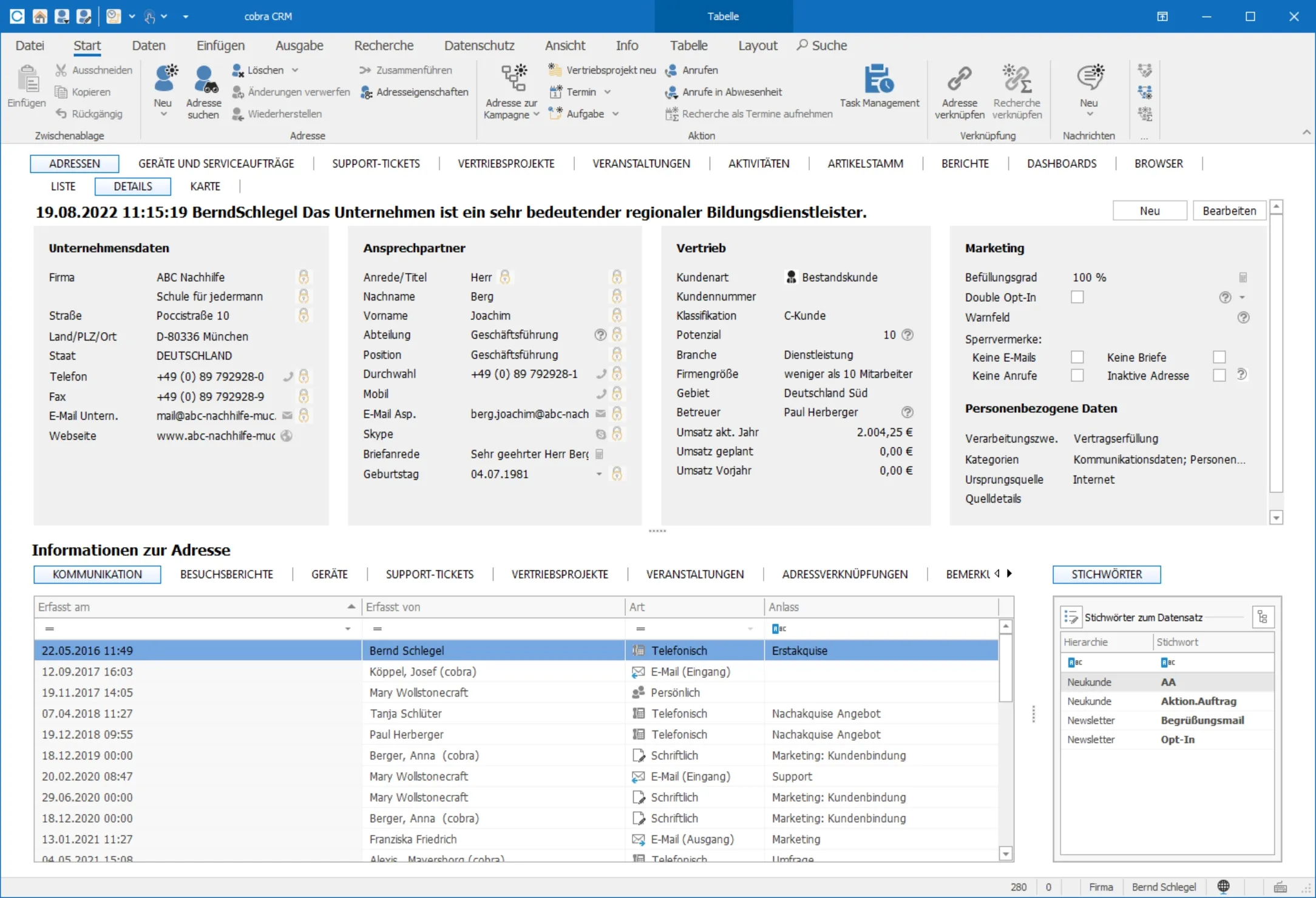This screenshot has width=1316, height=898.
Task: Open the Geburtstag date dropdown
Action: pyautogui.click(x=599, y=474)
